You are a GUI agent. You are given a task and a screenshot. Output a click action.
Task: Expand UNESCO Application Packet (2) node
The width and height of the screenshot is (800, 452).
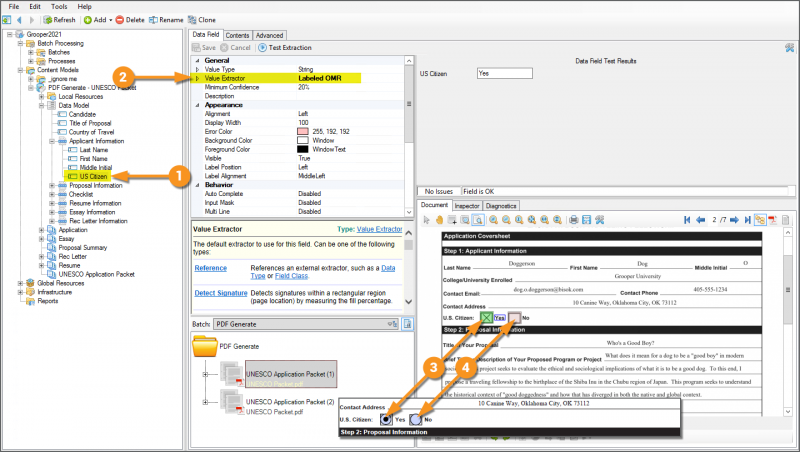pyautogui.click(x=206, y=402)
